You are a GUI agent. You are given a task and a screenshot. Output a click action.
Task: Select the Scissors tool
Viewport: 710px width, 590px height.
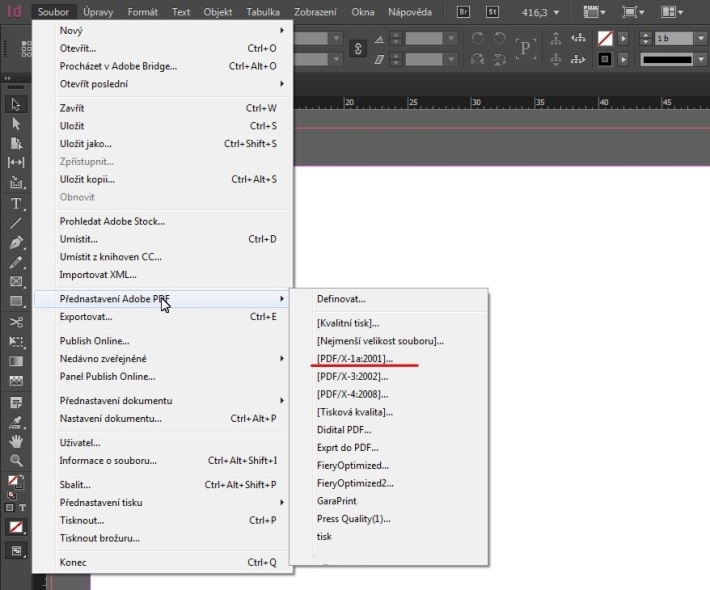(16, 322)
